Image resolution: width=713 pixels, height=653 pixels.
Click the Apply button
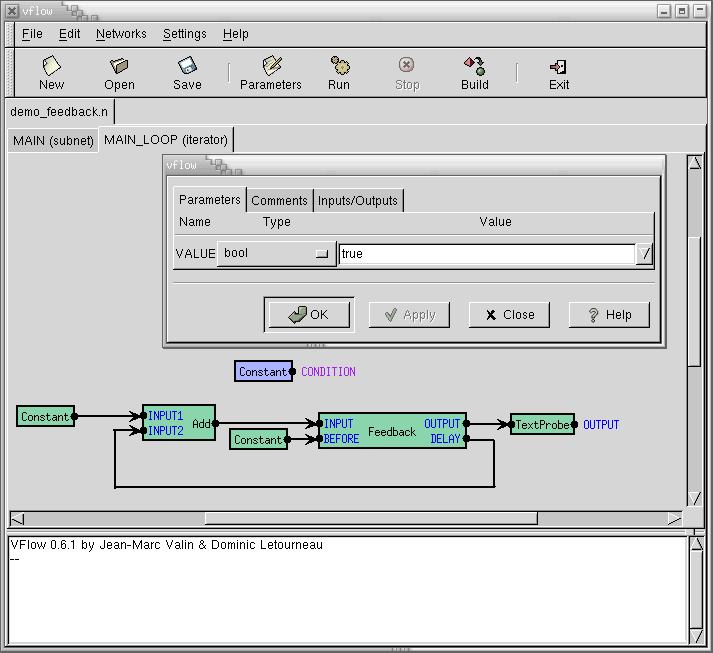(409, 315)
